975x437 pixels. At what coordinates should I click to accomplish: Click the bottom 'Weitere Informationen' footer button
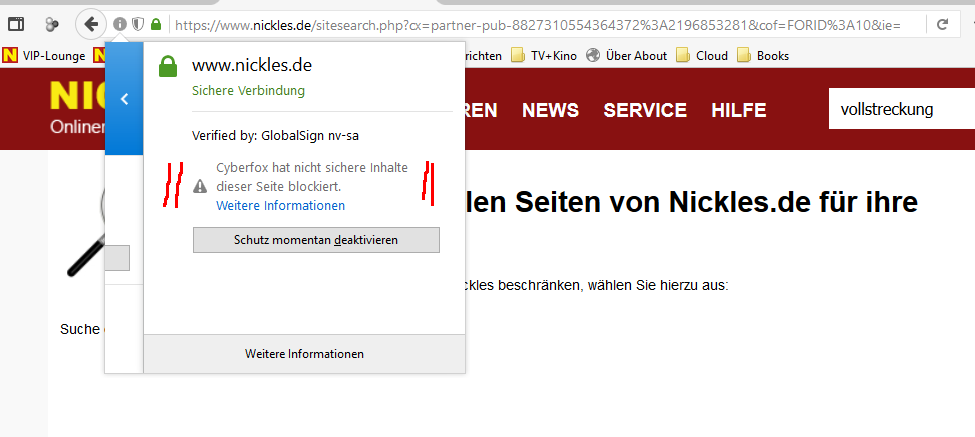pyautogui.click(x=304, y=354)
